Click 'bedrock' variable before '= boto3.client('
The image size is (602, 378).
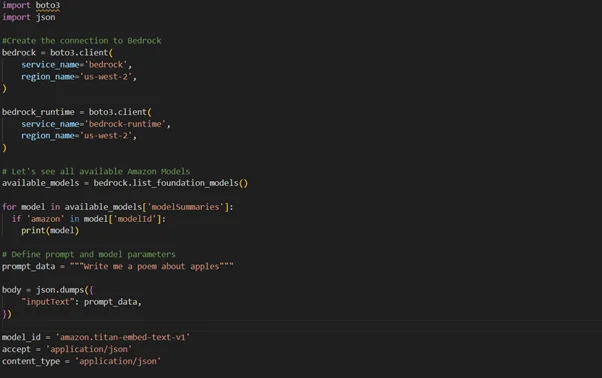(19, 53)
